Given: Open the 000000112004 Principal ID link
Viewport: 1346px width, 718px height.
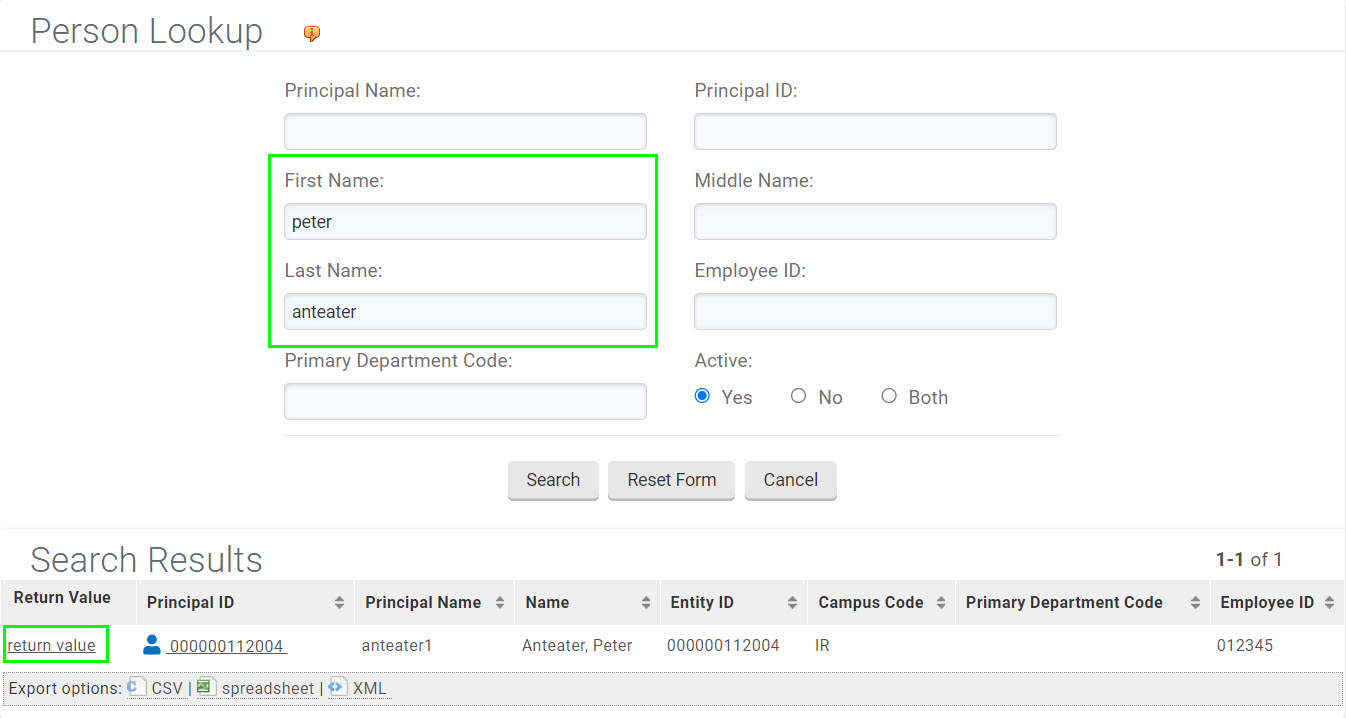Looking at the screenshot, I should (x=227, y=646).
